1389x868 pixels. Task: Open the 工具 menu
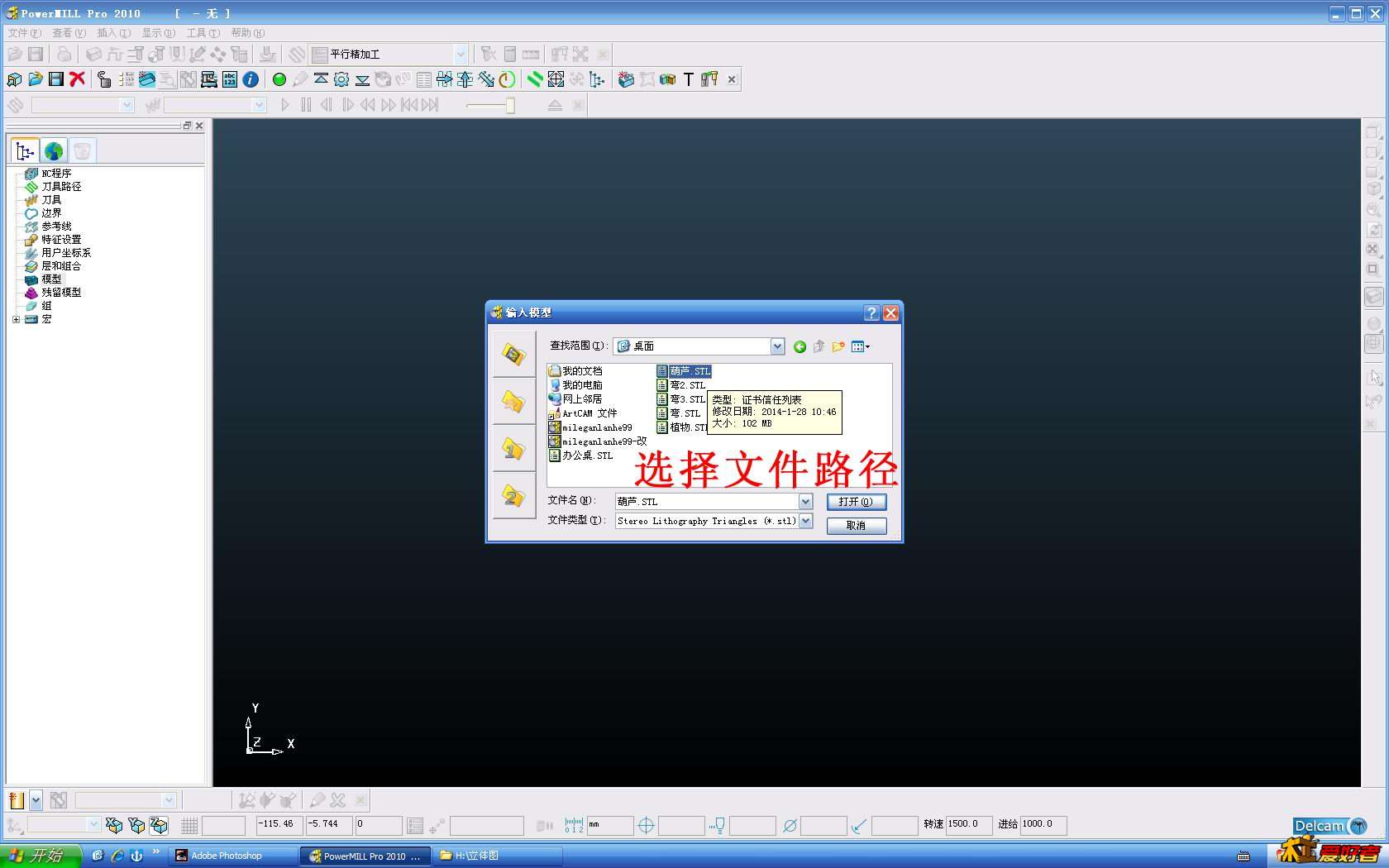[x=203, y=33]
